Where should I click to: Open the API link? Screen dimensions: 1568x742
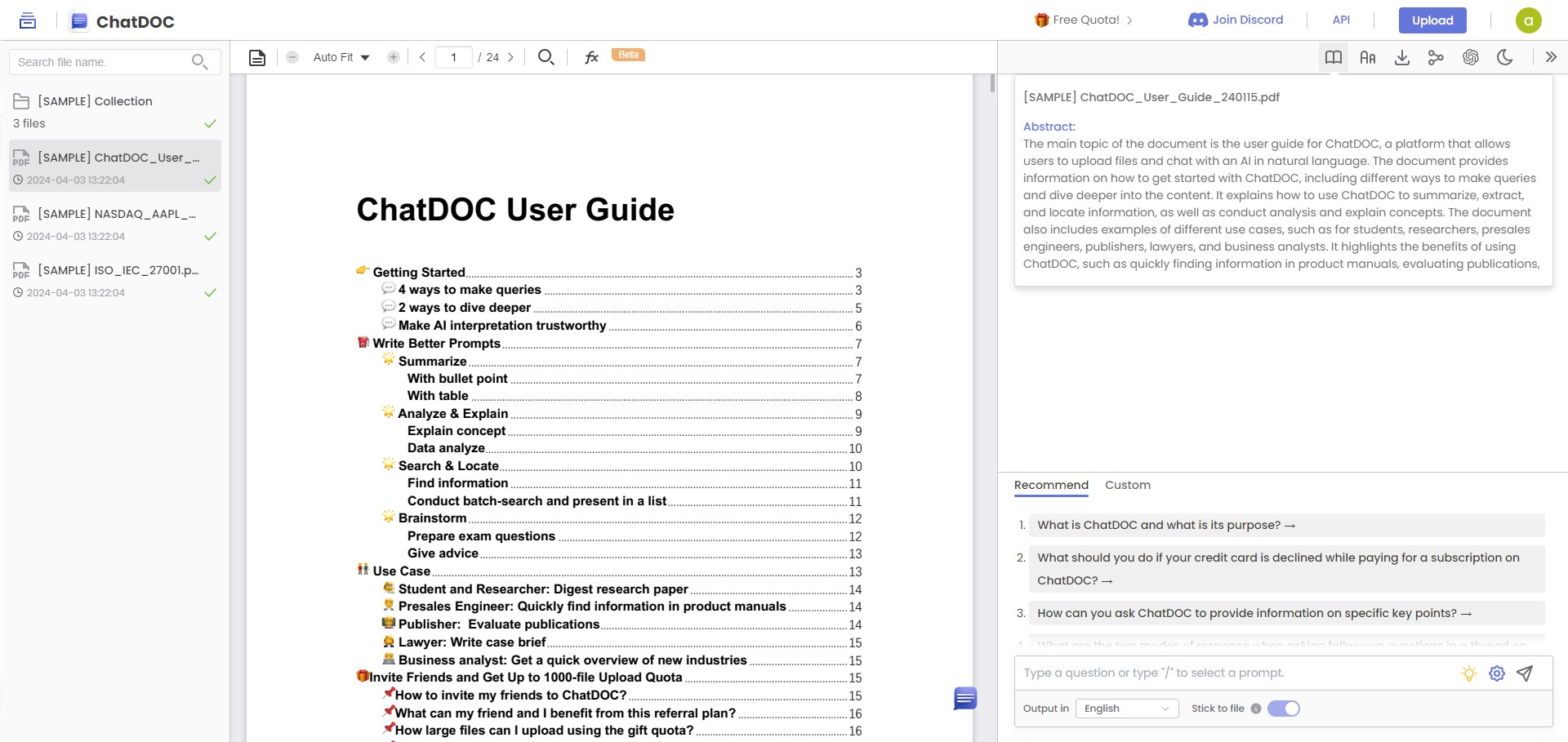[x=1341, y=20]
